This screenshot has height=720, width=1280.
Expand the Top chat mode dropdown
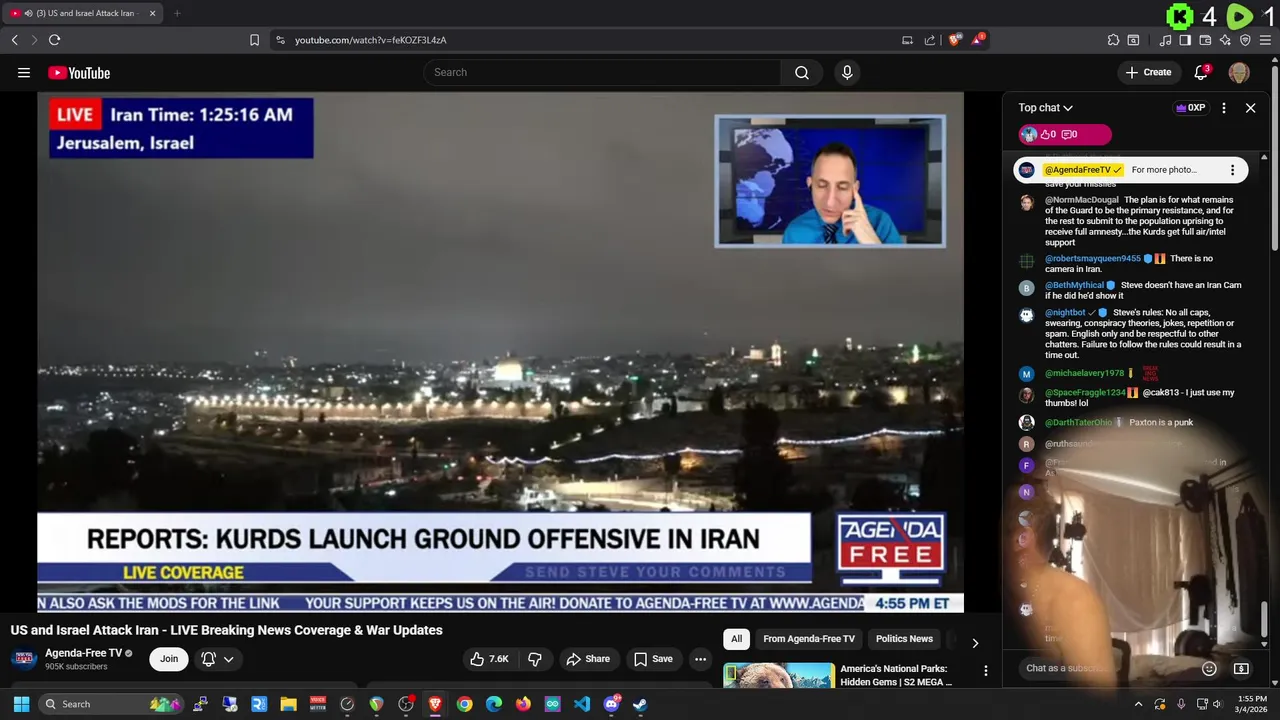[1046, 108]
